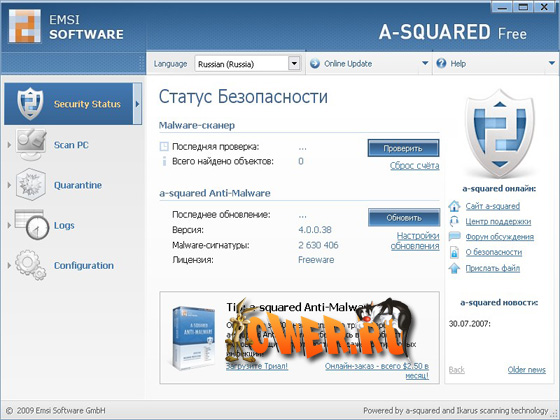Open the О безопасности link
560x420 pixels.
[x=494, y=252]
